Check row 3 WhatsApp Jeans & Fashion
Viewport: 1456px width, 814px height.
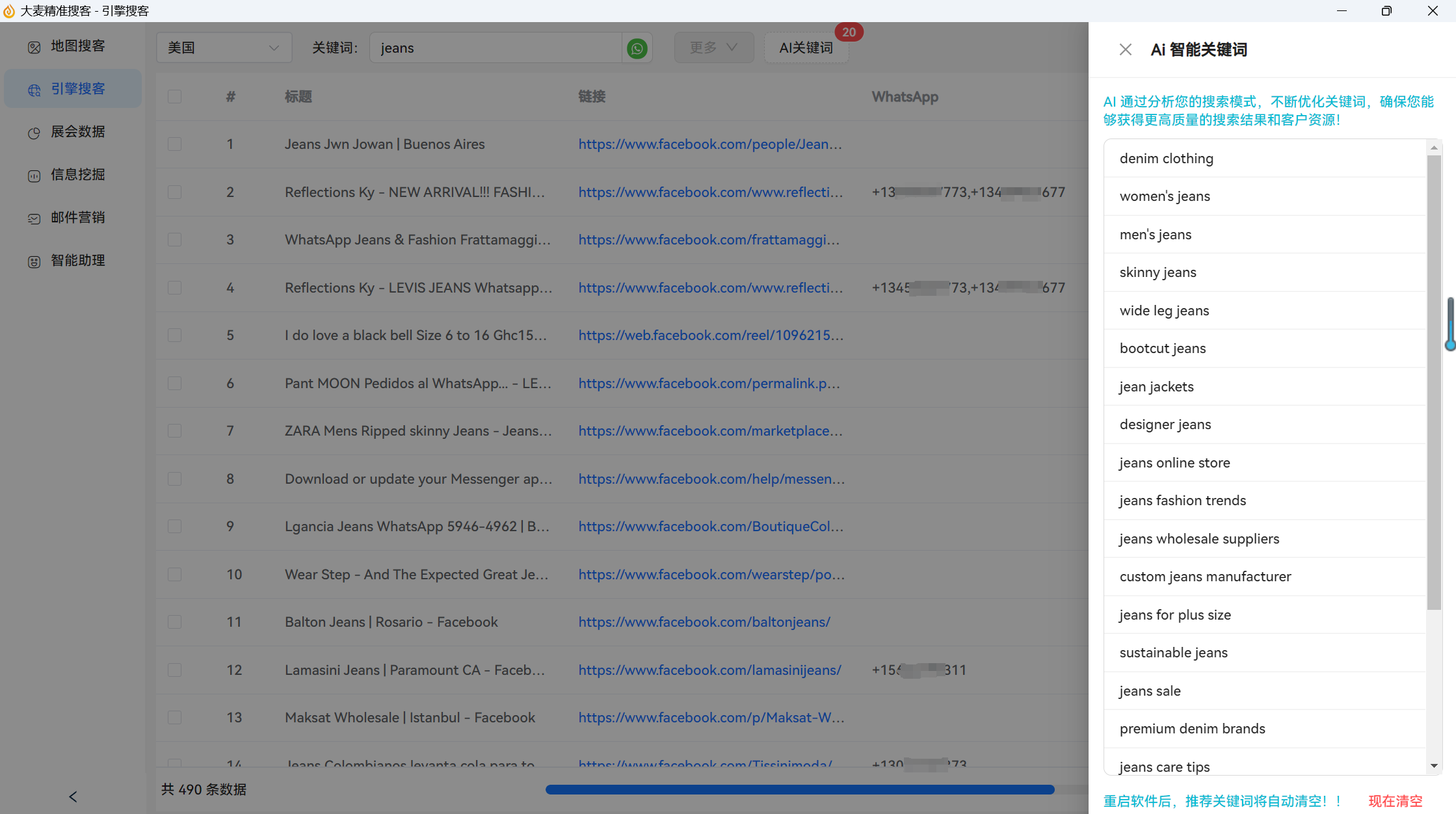pyautogui.click(x=174, y=240)
